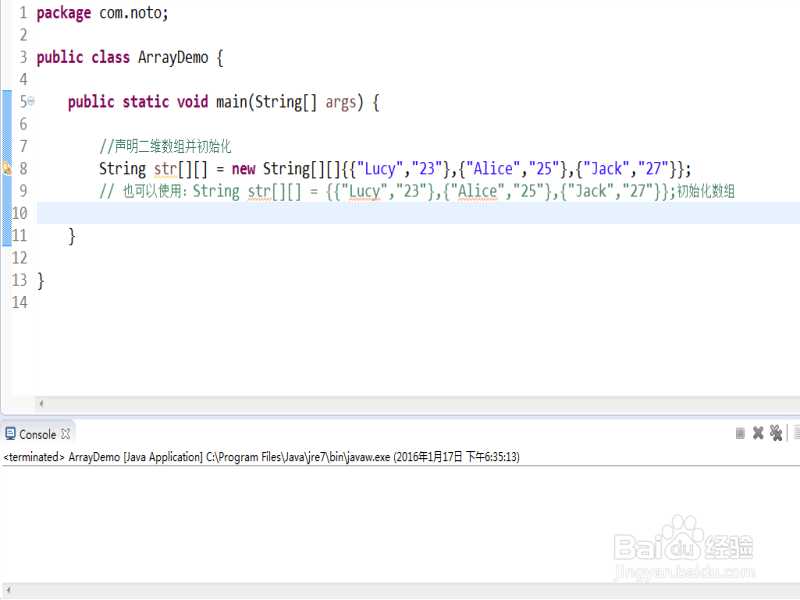The width and height of the screenshot is (800, 600).
Task: Click the main method name on line 5
Action: coord(232,102)
